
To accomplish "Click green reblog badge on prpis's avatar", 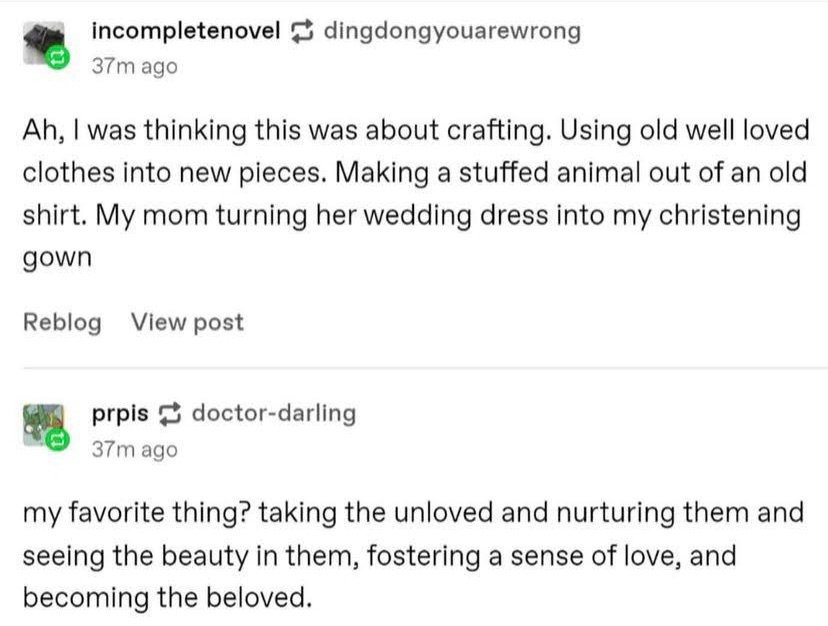I will (59, 440).
